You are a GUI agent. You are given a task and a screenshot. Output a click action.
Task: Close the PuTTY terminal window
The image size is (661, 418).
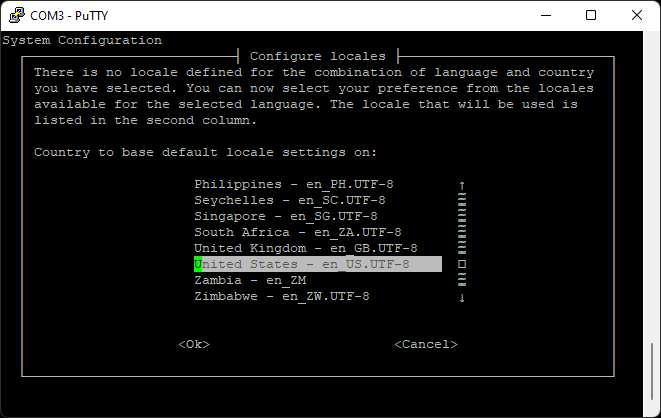tap(637, 15)
